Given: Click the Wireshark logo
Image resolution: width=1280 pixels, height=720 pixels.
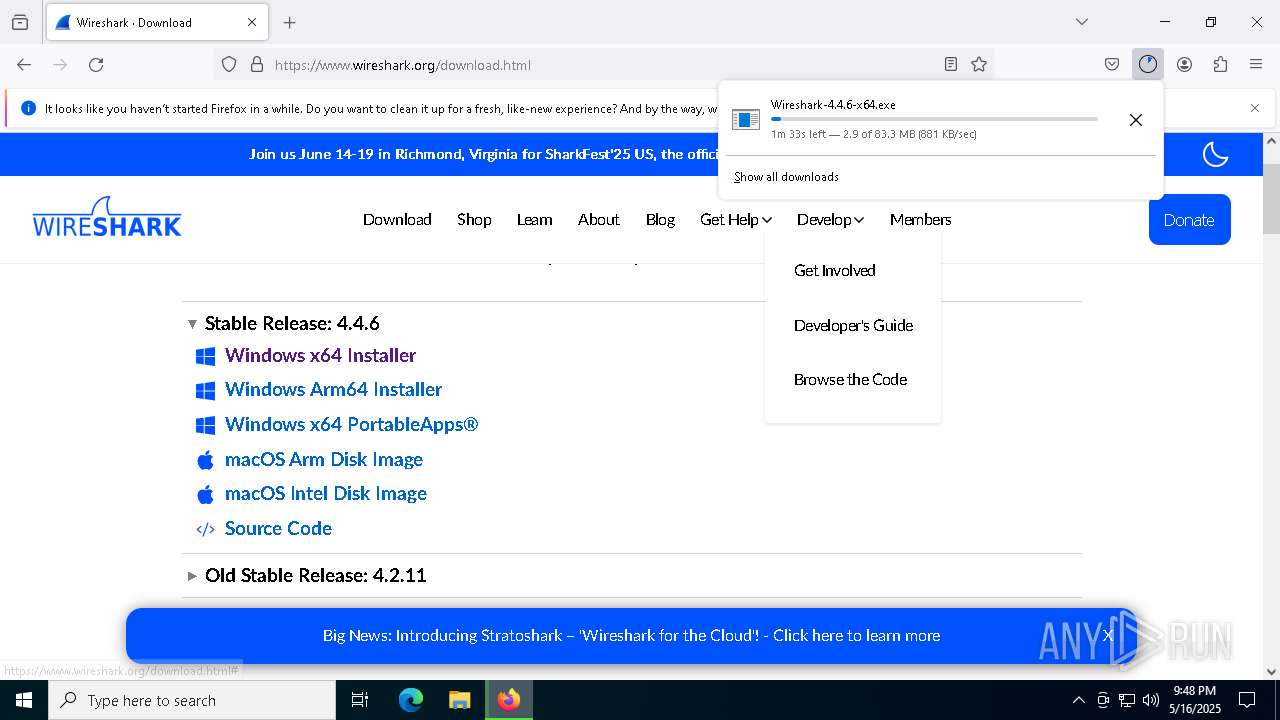Looking at the screenshot, I should [x=107, y=217].
